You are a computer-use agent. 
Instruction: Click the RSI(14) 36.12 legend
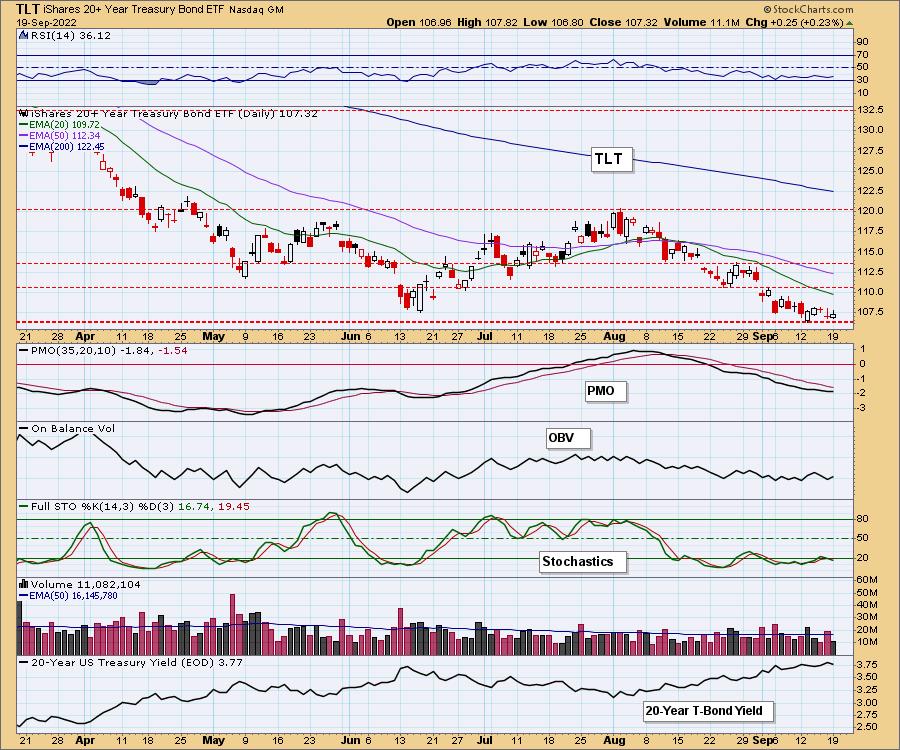pyautogui.click(x=71, y=36)
